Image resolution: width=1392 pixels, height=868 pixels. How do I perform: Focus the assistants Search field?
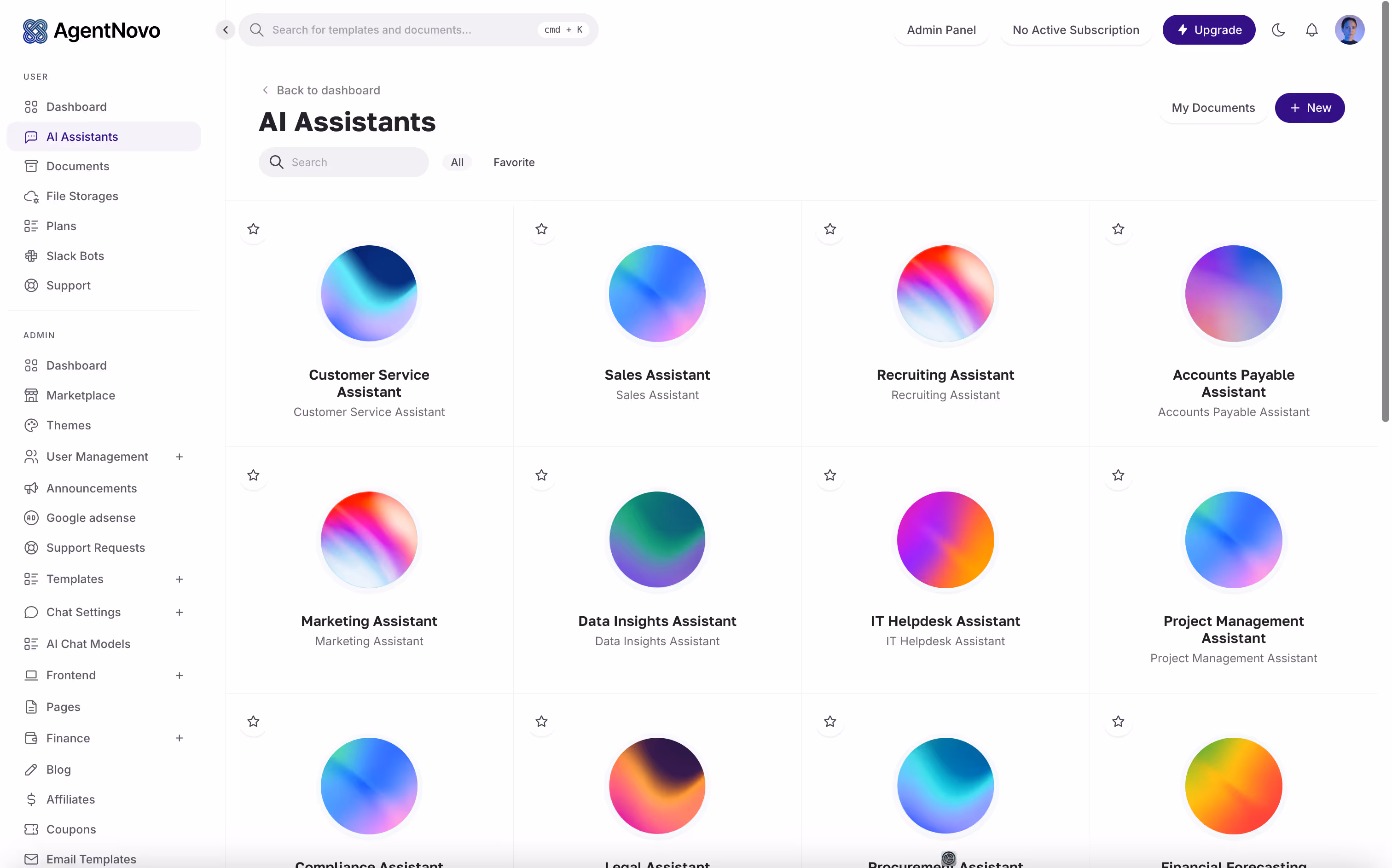pos(343,162)
